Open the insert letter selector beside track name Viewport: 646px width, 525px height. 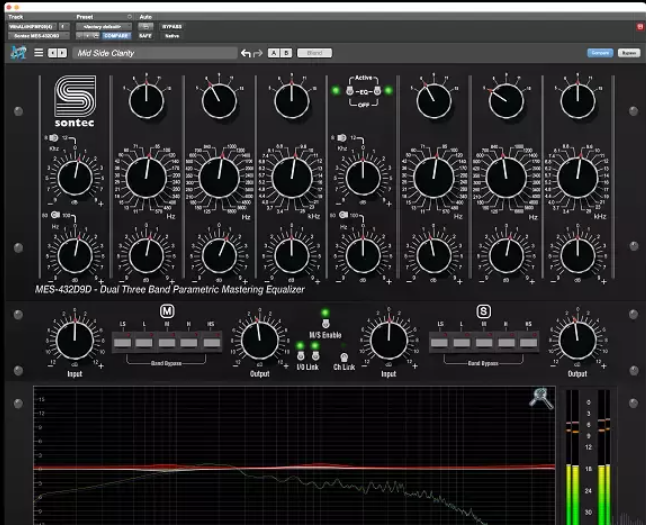pyautogui.click(x=64, y=26)
